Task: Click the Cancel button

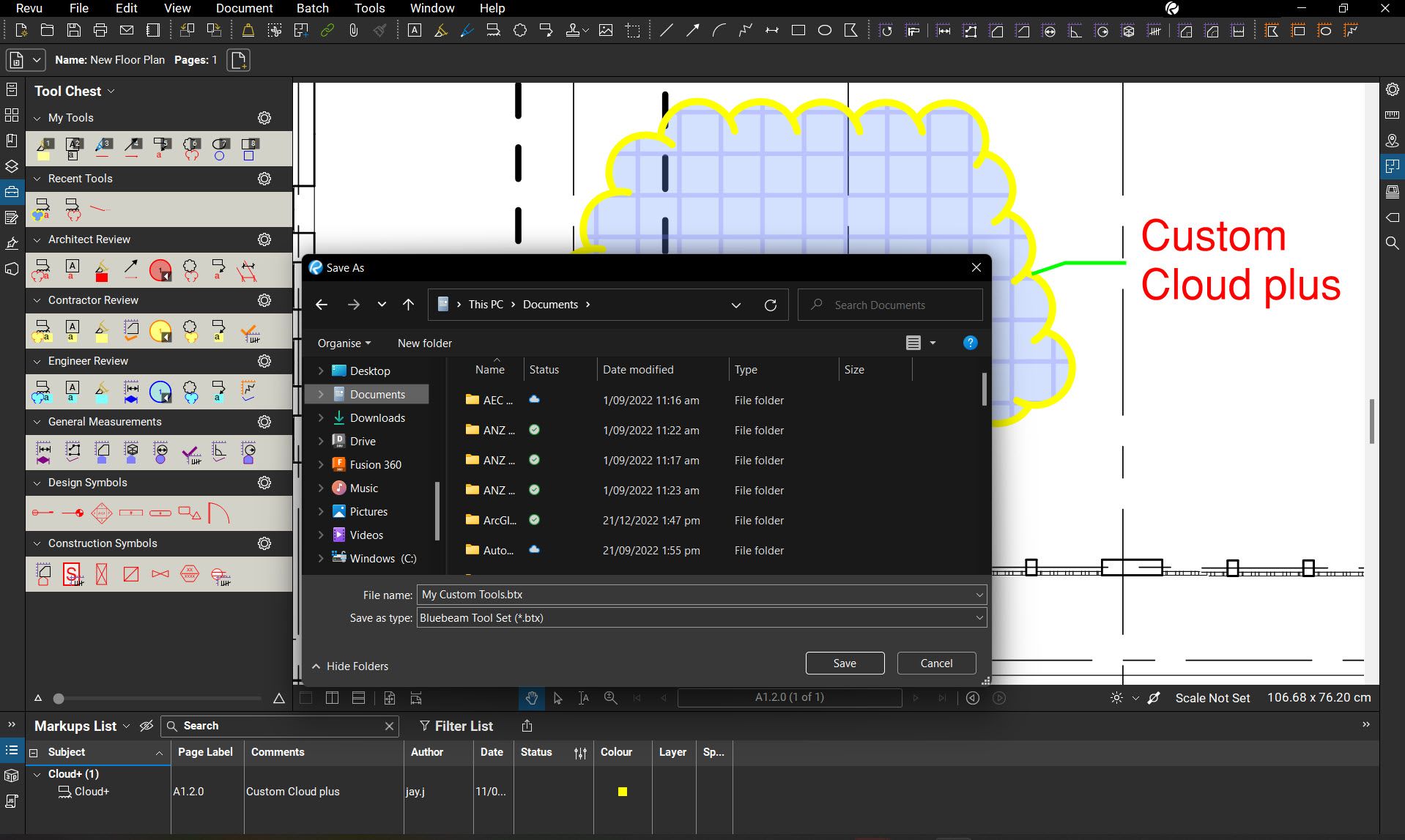Action: pos(936,664)
